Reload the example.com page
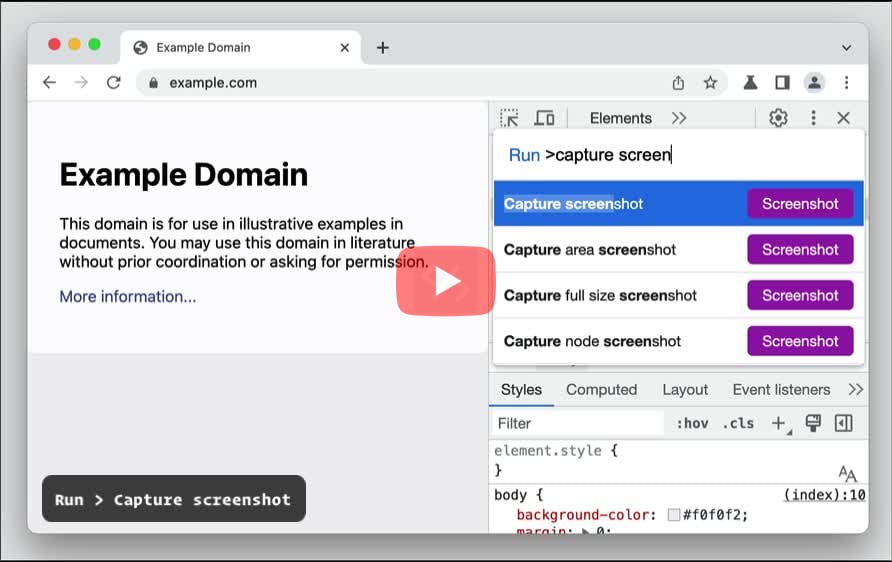This screenshot has height=562, width=892. 114,82
